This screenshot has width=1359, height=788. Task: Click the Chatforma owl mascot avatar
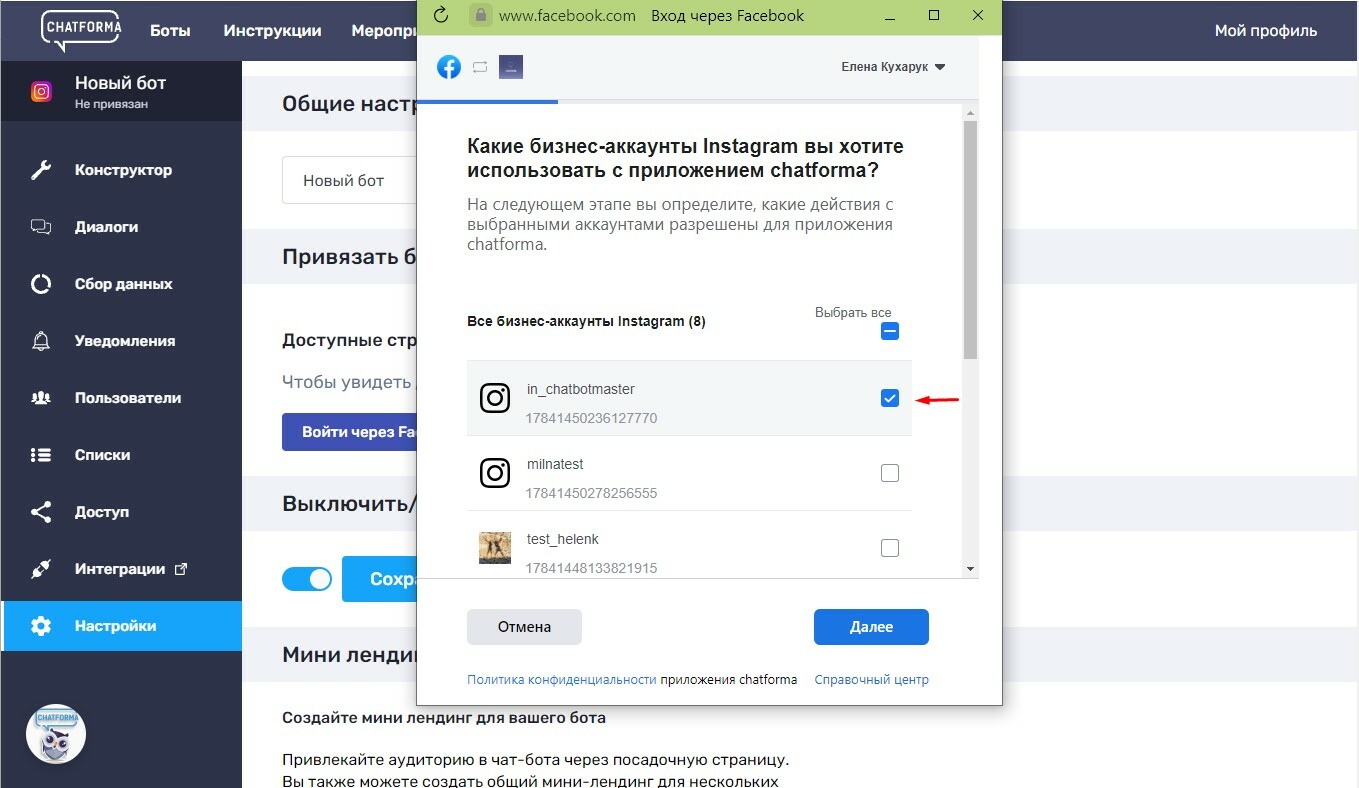tap(56, 734)
